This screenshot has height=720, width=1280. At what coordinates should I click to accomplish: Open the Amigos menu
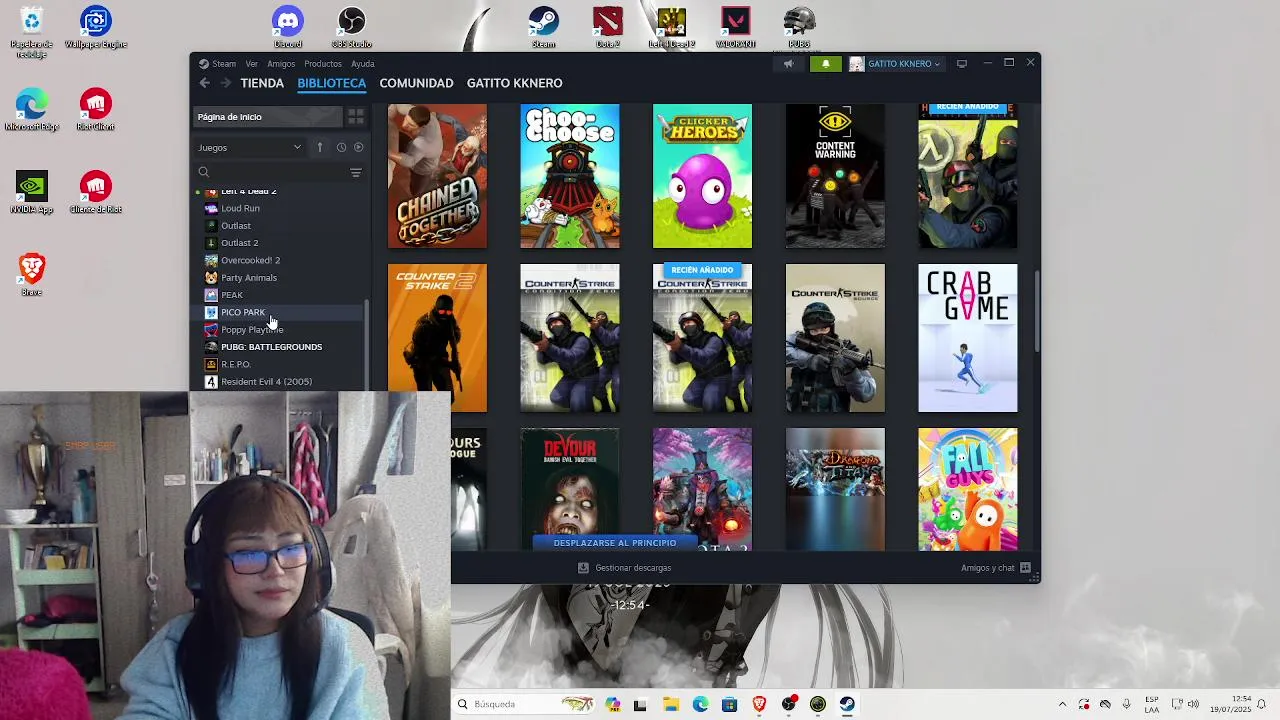click(281, 64)
